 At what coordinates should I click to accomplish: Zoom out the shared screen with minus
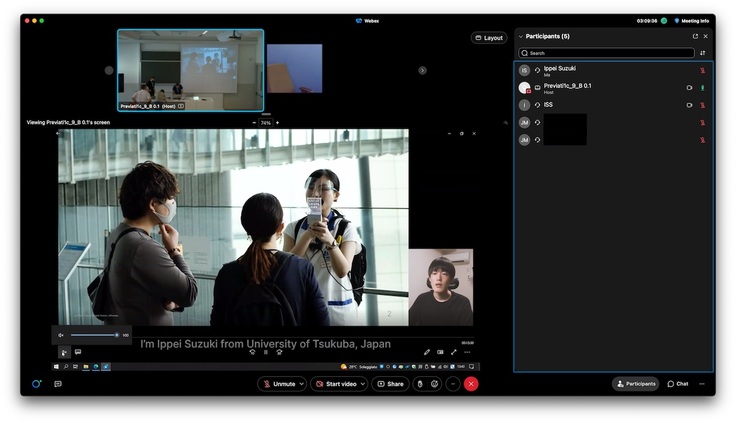click(254, 123)
